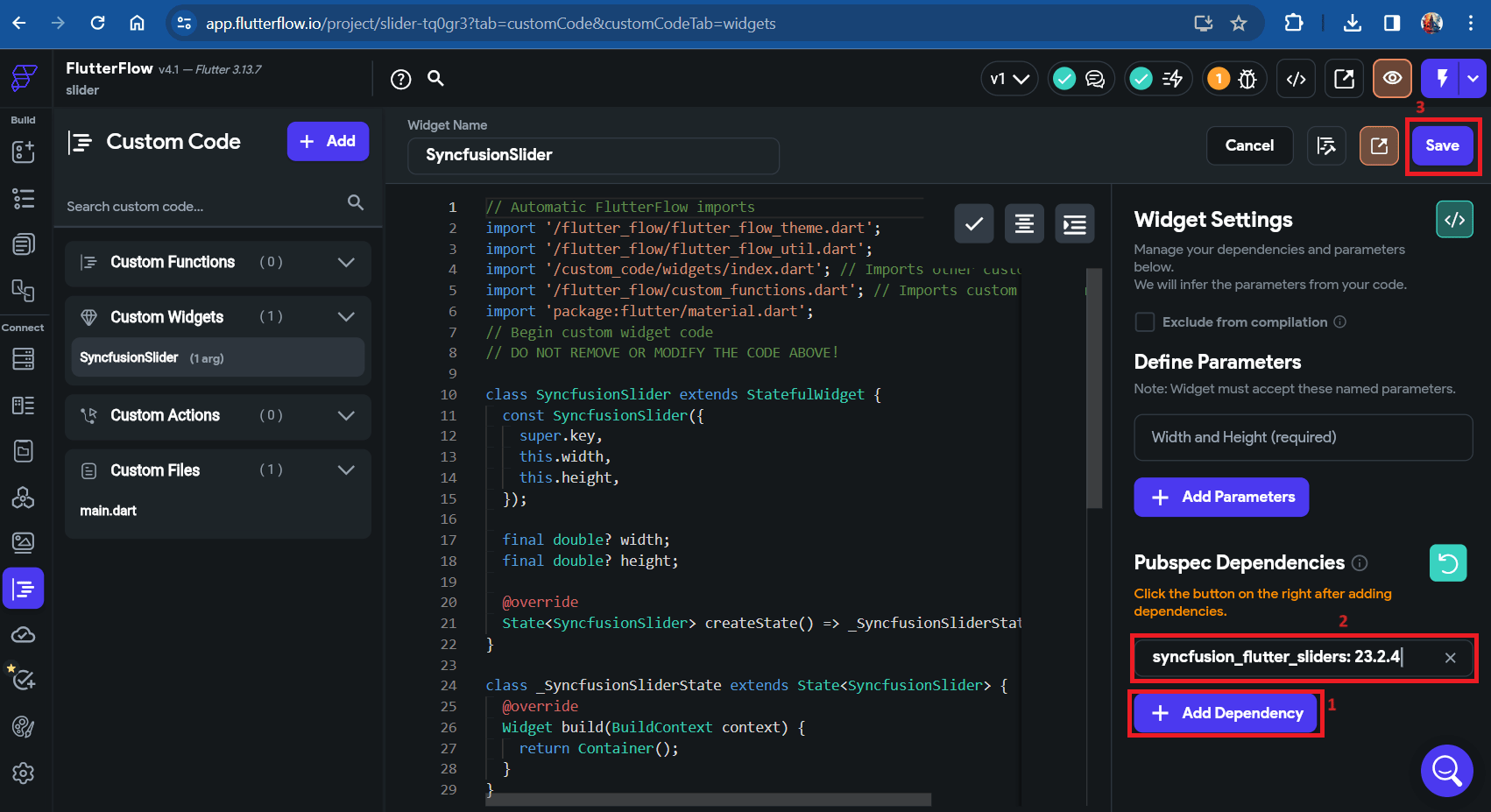Reload the page in the browser
Viewport: 1491px width, 812px height.
tap(97, 23)
